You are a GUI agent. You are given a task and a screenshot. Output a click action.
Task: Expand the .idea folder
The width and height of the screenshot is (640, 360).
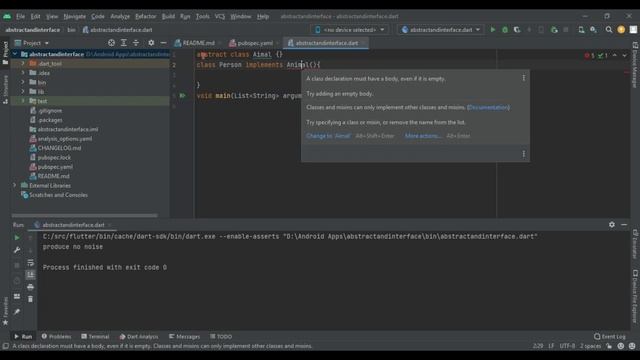23,73
